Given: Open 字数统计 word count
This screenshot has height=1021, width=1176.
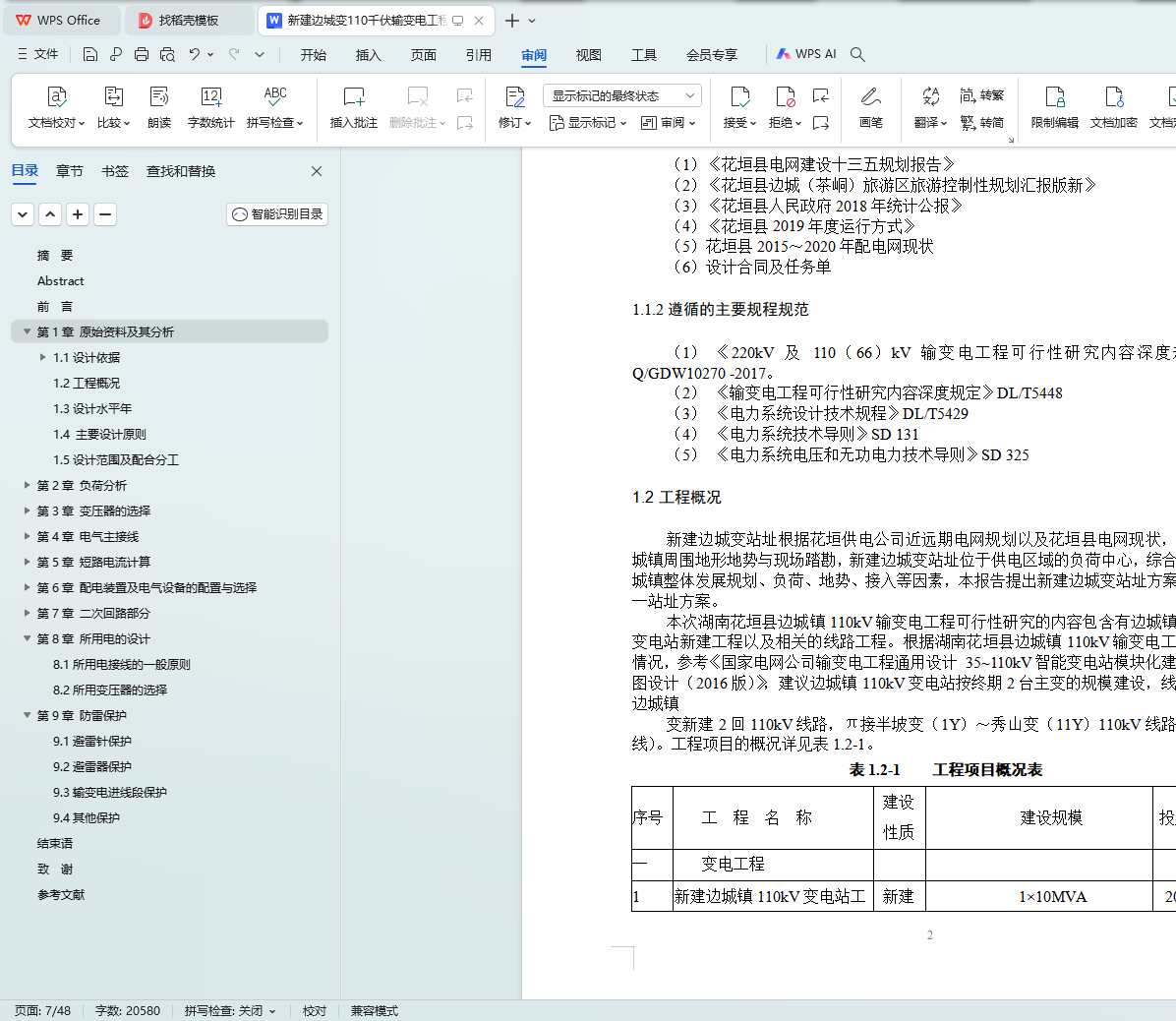Looking at the screenshot, I should (x=210, y=108).
